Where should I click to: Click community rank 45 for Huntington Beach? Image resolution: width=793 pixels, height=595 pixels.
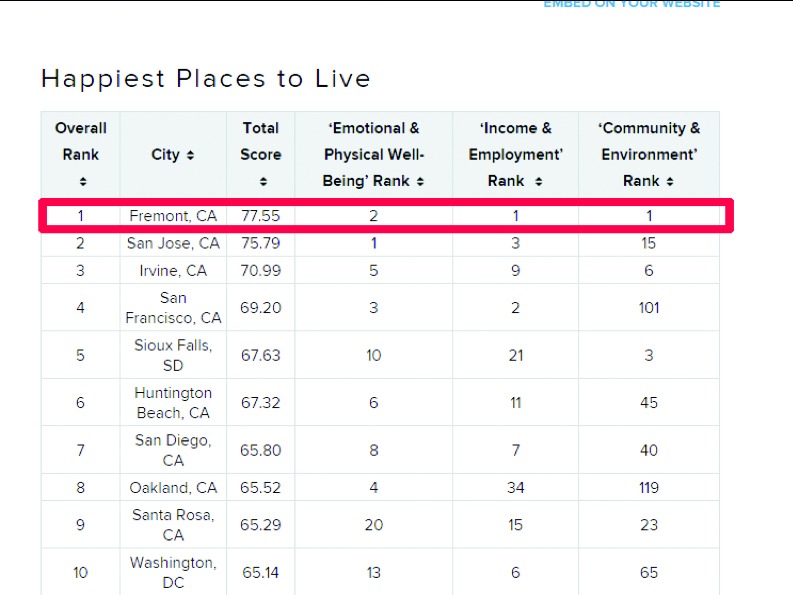649,403
